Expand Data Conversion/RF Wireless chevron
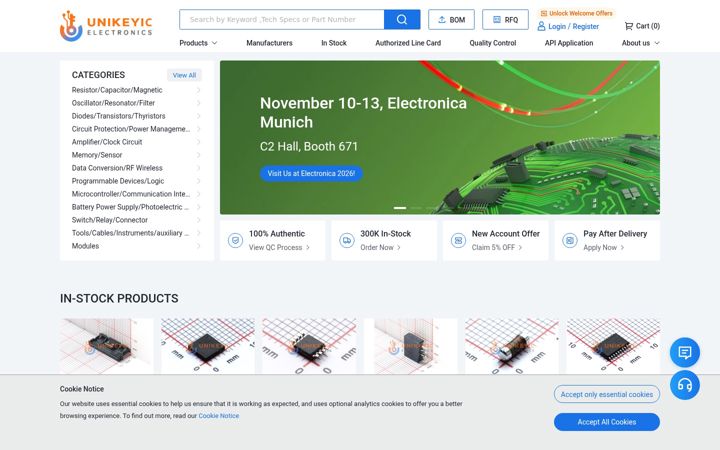 198,168
